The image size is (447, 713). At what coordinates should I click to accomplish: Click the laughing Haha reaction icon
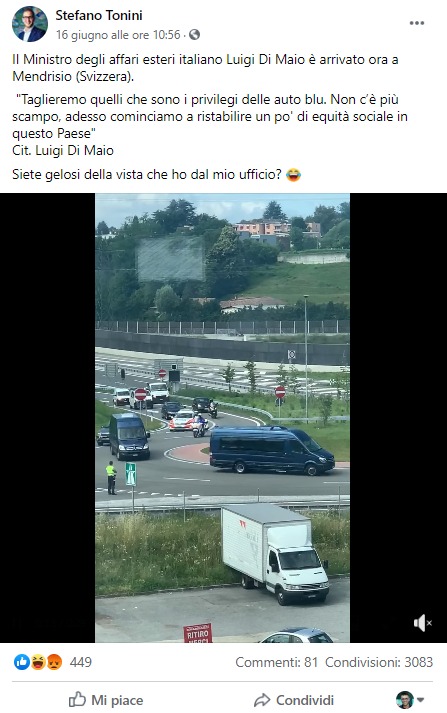coord(38,662)
